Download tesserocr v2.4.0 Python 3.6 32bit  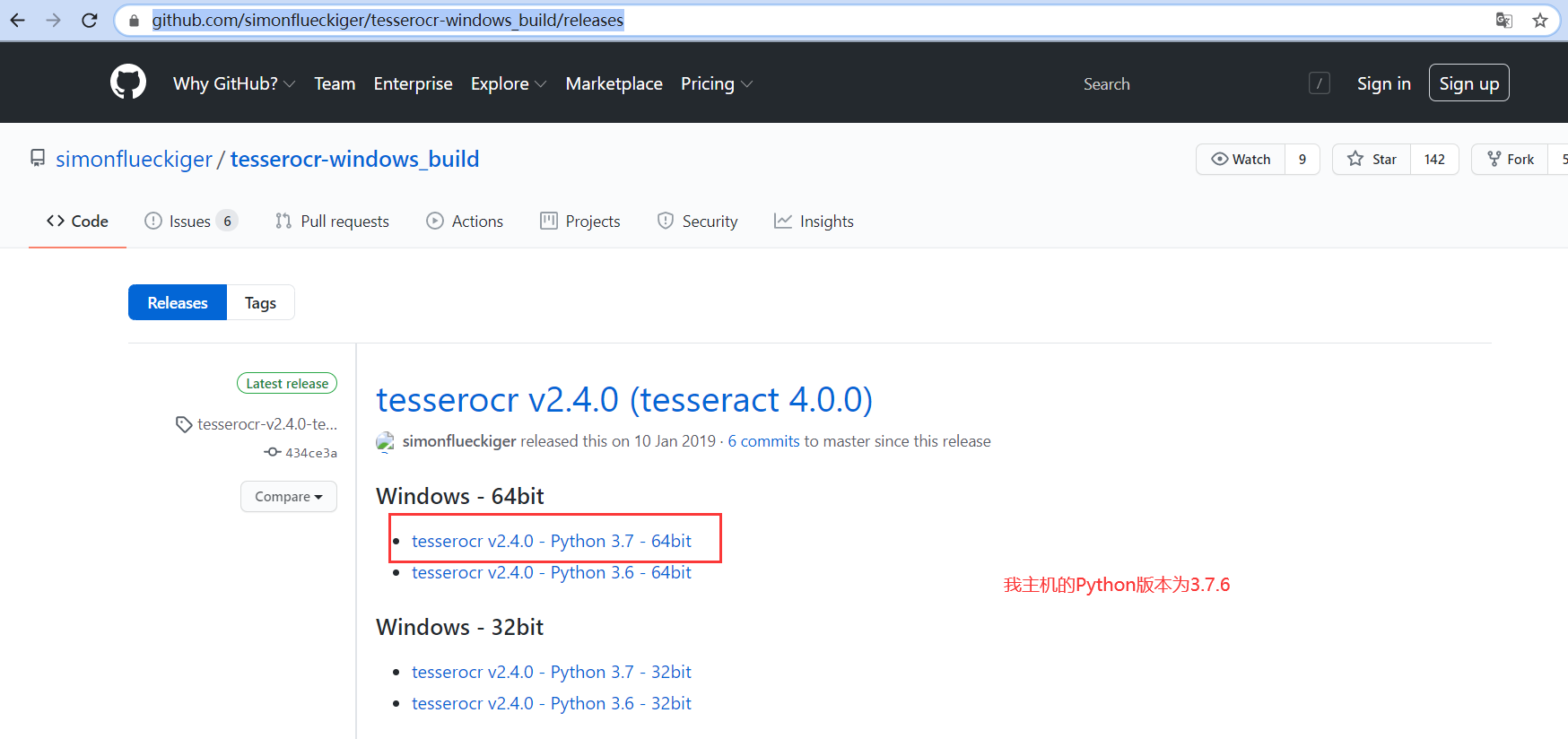pos(552,703)
